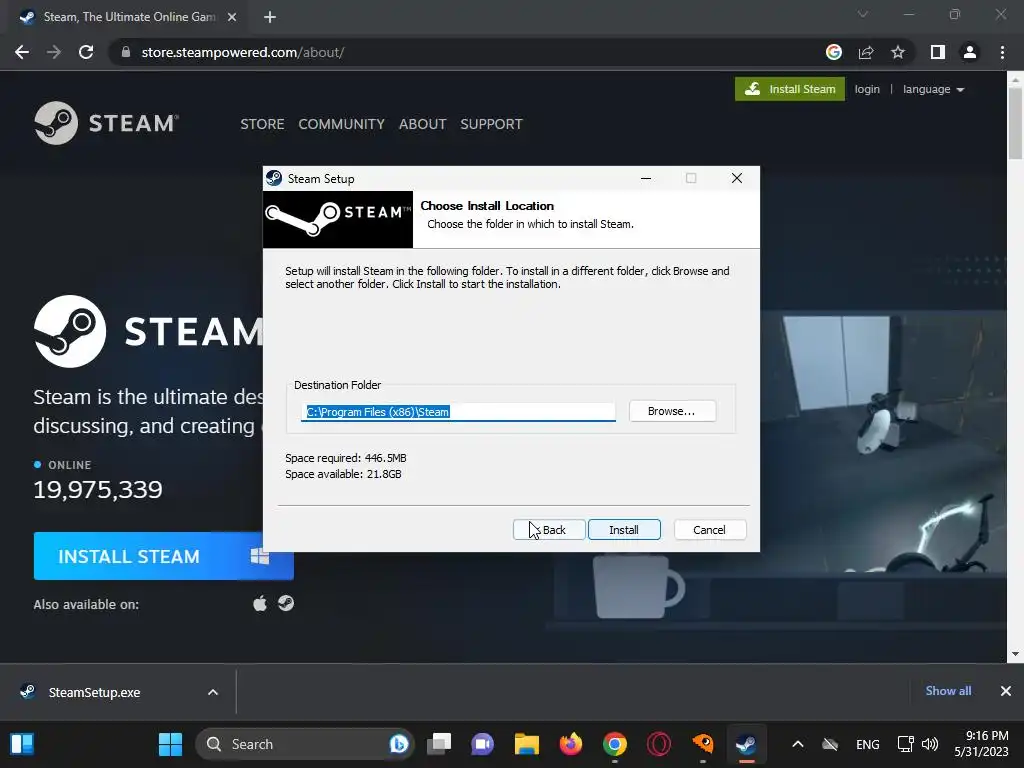
Task: Open network settings tray icon
Action: pyautogui.click(x=905, y=744)
